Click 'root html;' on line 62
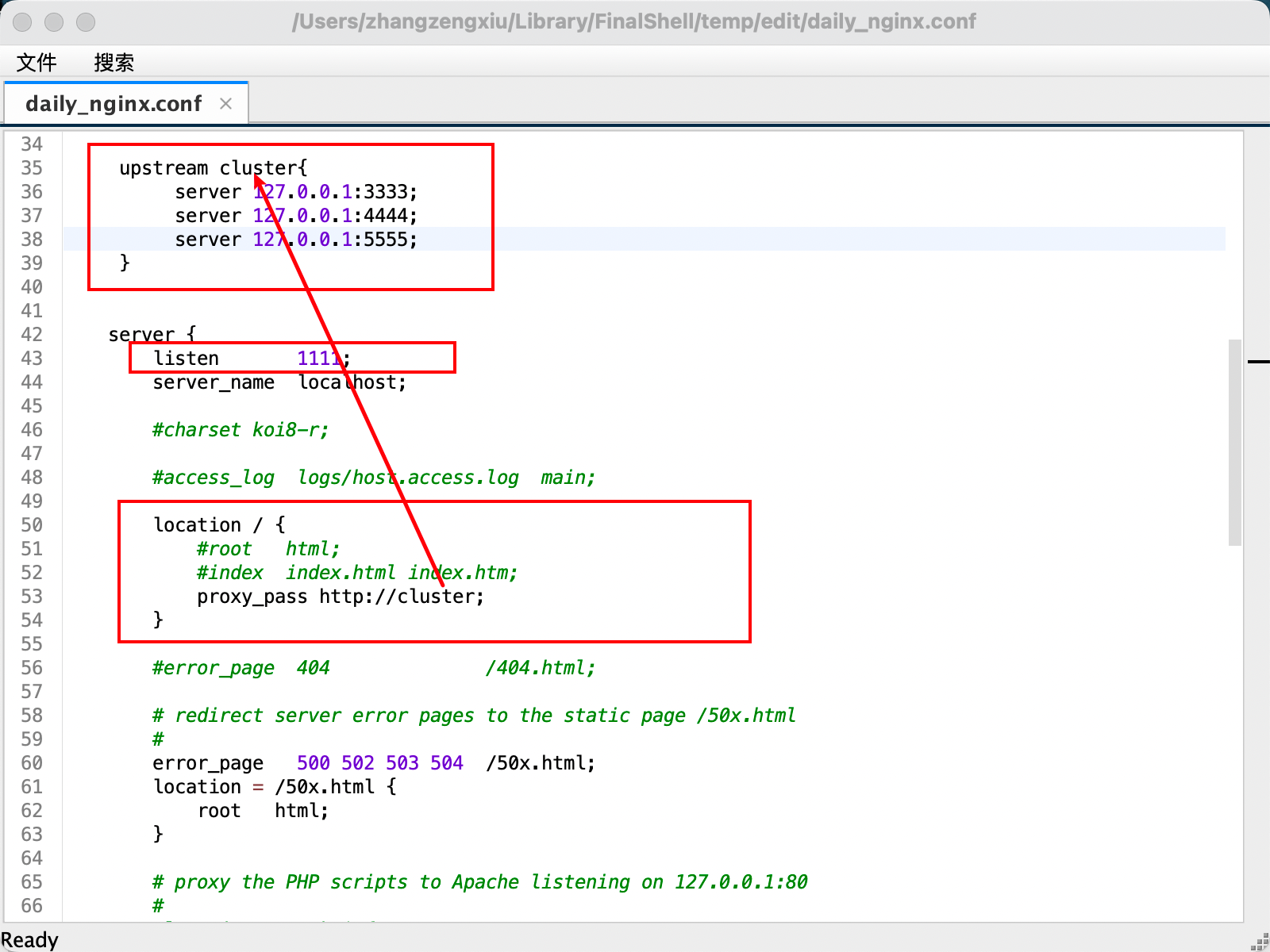The width and height of the screenshot is (1270, 952). point(263,810)
